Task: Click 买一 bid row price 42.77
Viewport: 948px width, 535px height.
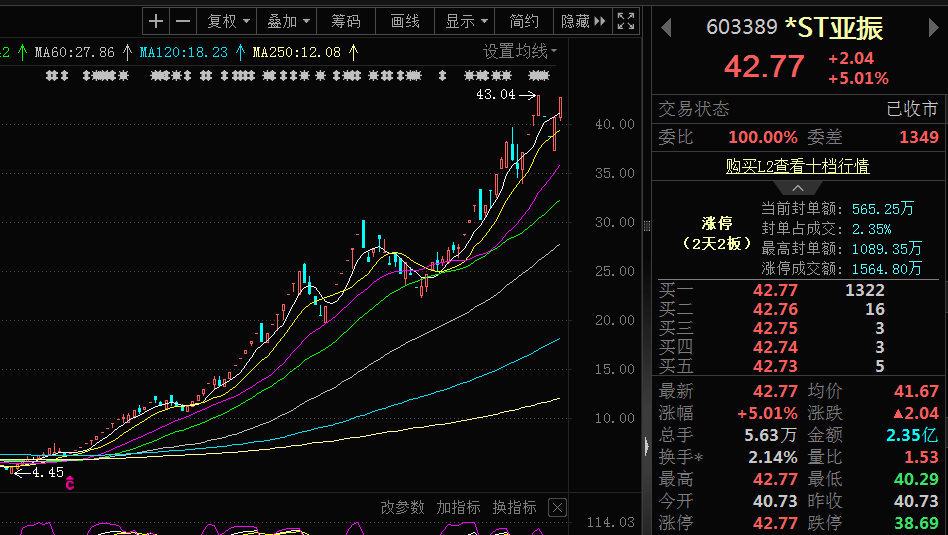Action: click(x=775, y=290)
